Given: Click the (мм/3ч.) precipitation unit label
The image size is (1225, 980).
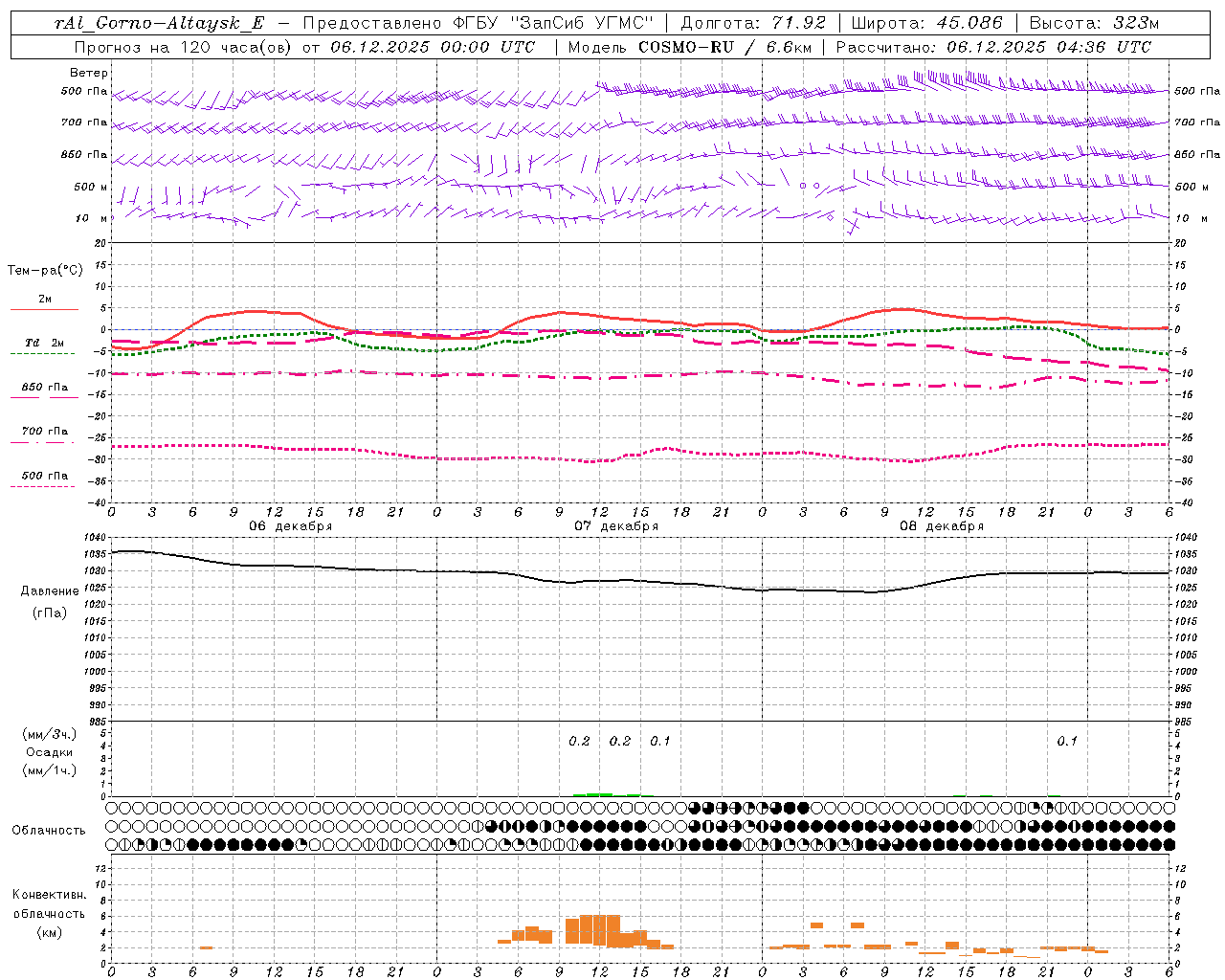Looking at the screenshot, I should 49,734.
